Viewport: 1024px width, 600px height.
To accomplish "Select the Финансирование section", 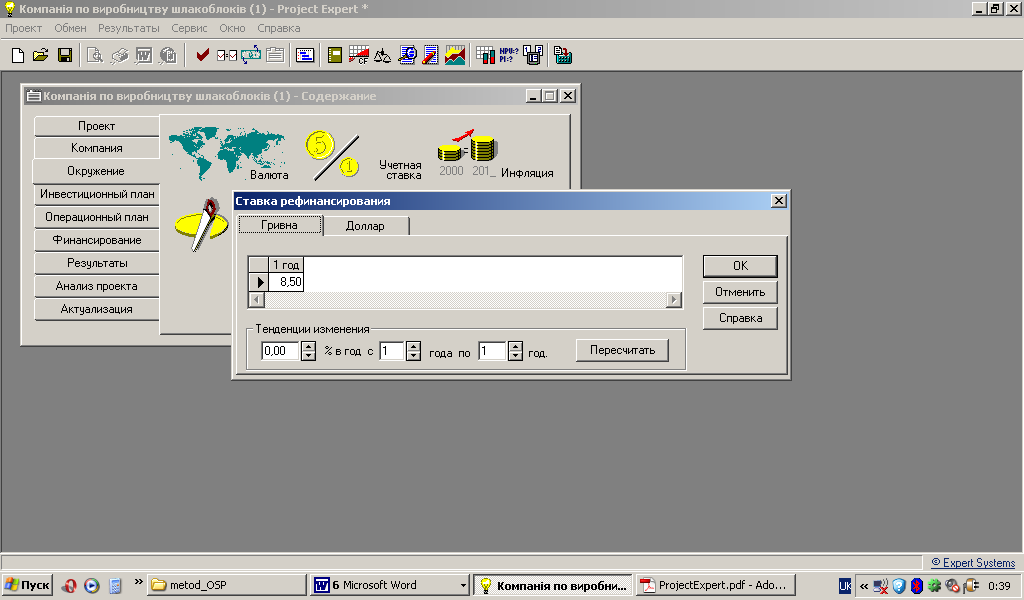I will 97,240.
